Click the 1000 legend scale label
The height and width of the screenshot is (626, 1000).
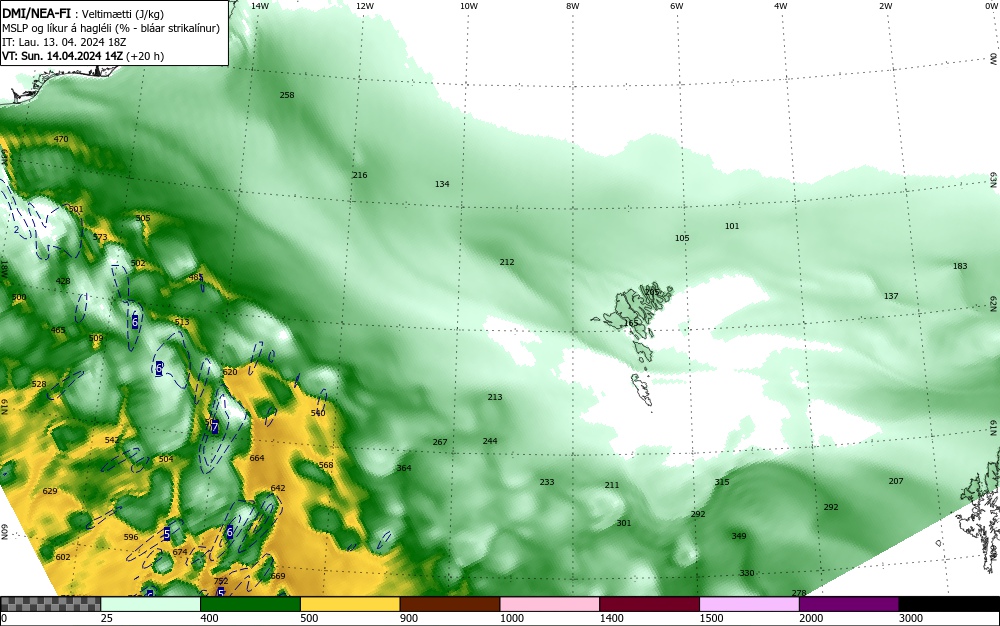(511, 618)
